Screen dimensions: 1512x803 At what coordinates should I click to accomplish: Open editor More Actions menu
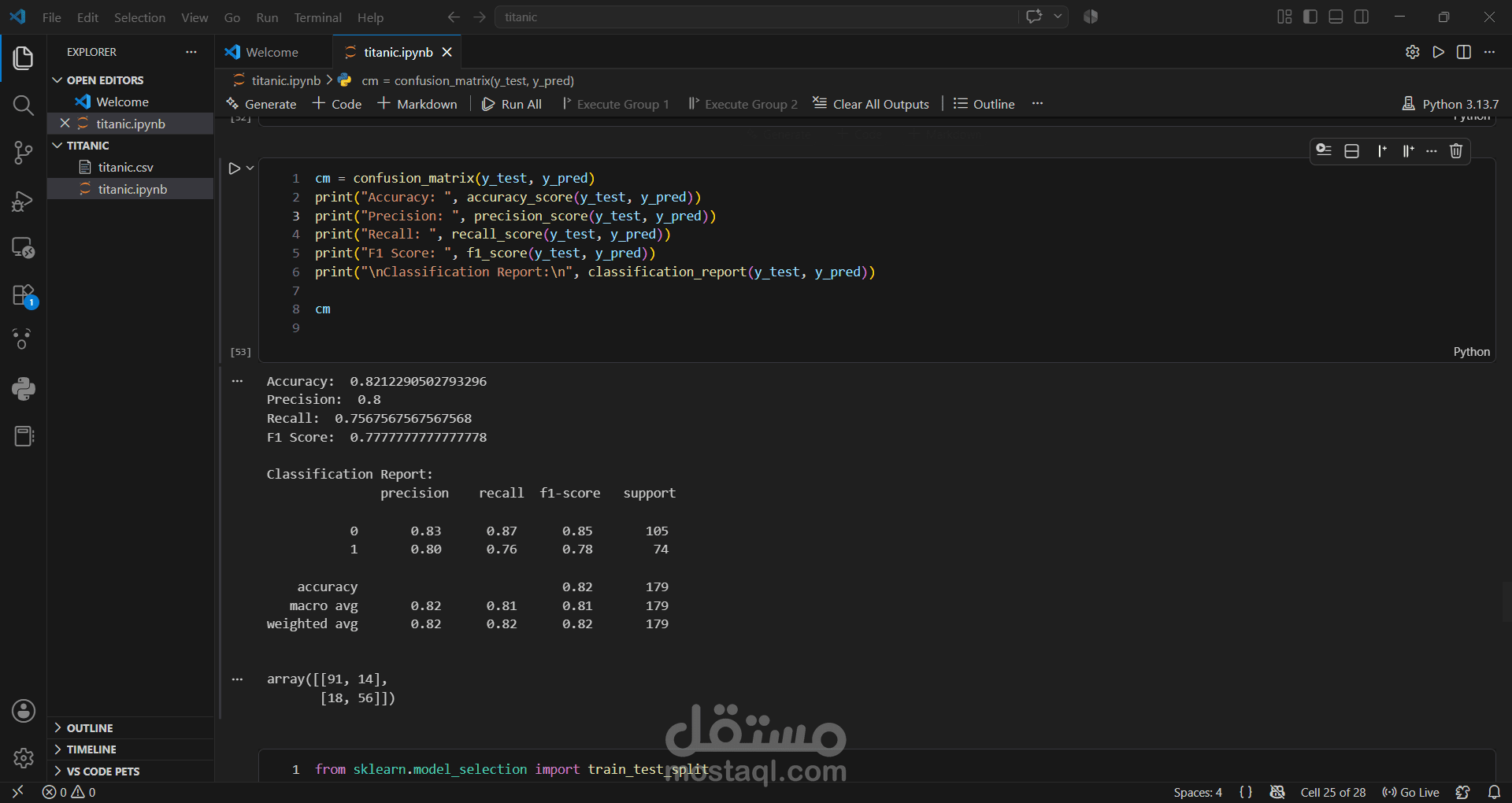tap(1489, 52)
